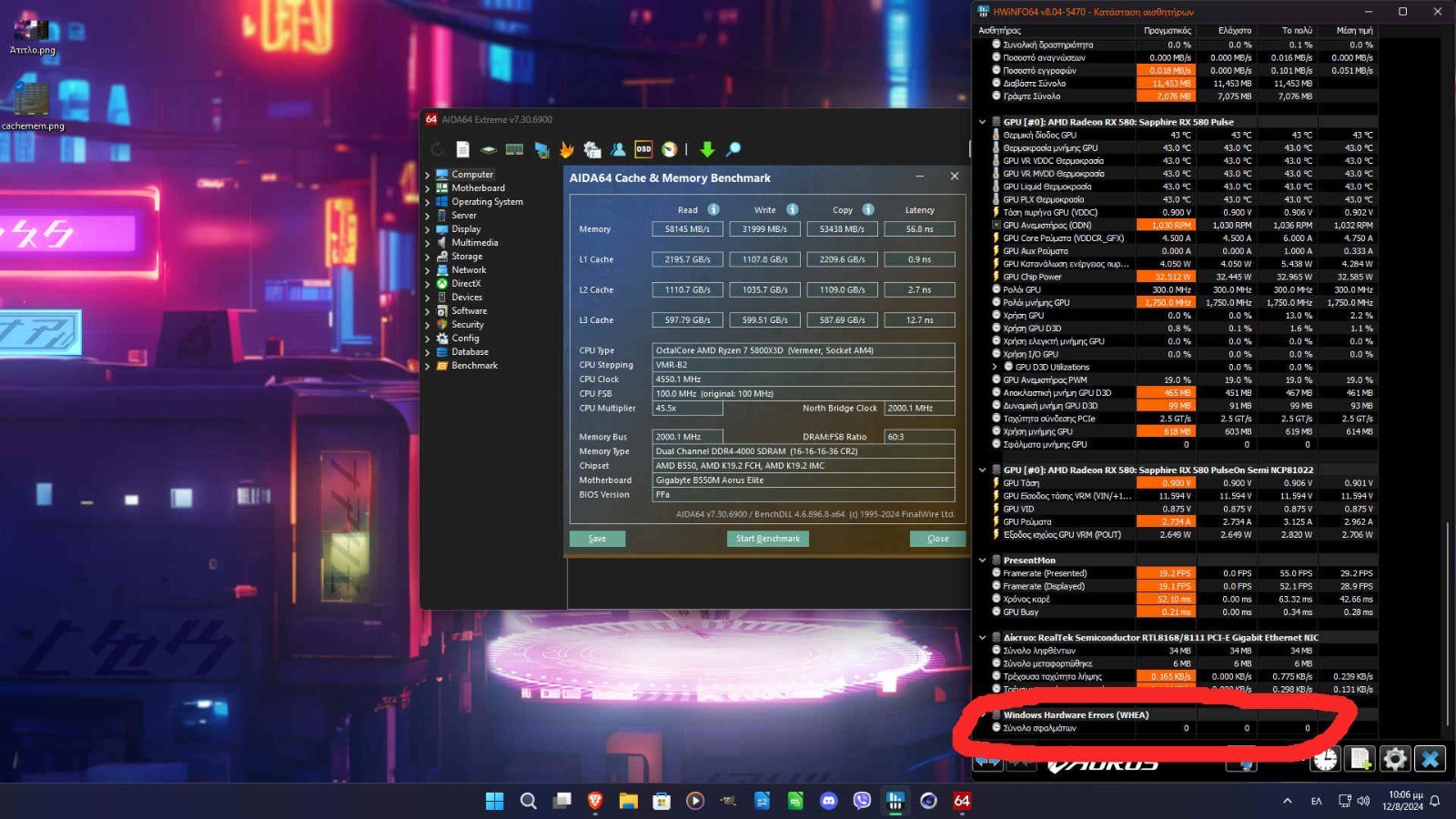The width and height of the screenshot is (1456, 819).
Task: Select Security in AIDA64 tree
Action: pos(468,325)
